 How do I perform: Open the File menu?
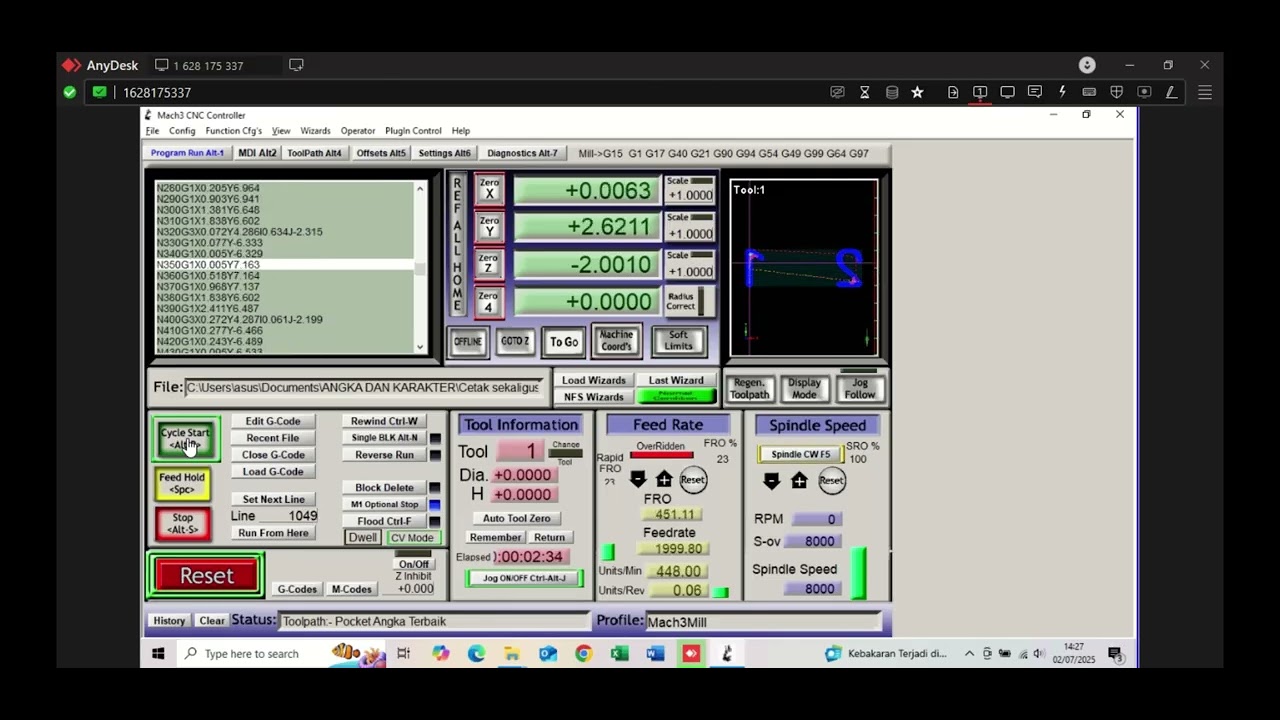(x=152, y=131)
